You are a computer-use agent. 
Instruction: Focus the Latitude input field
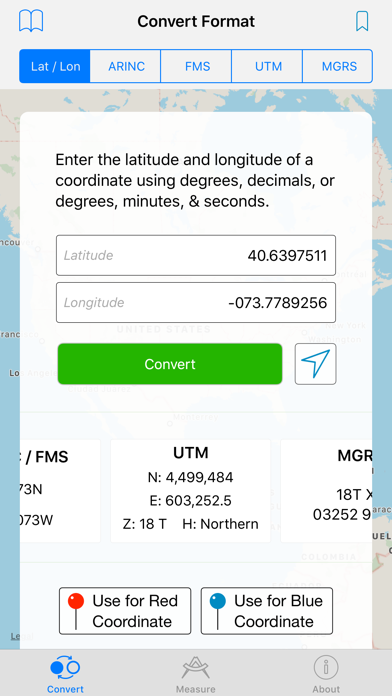(x=196, y=255)
